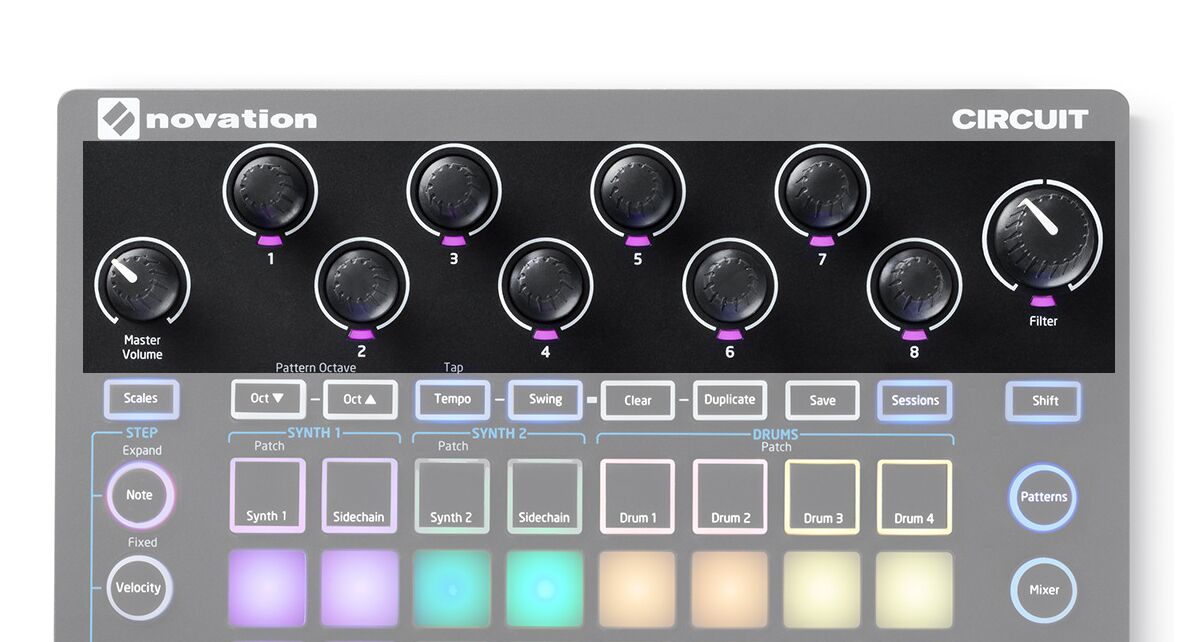Click the Master Volume knob
The width and height of the screenshot is (1204, 642).
tap(142, 284)
